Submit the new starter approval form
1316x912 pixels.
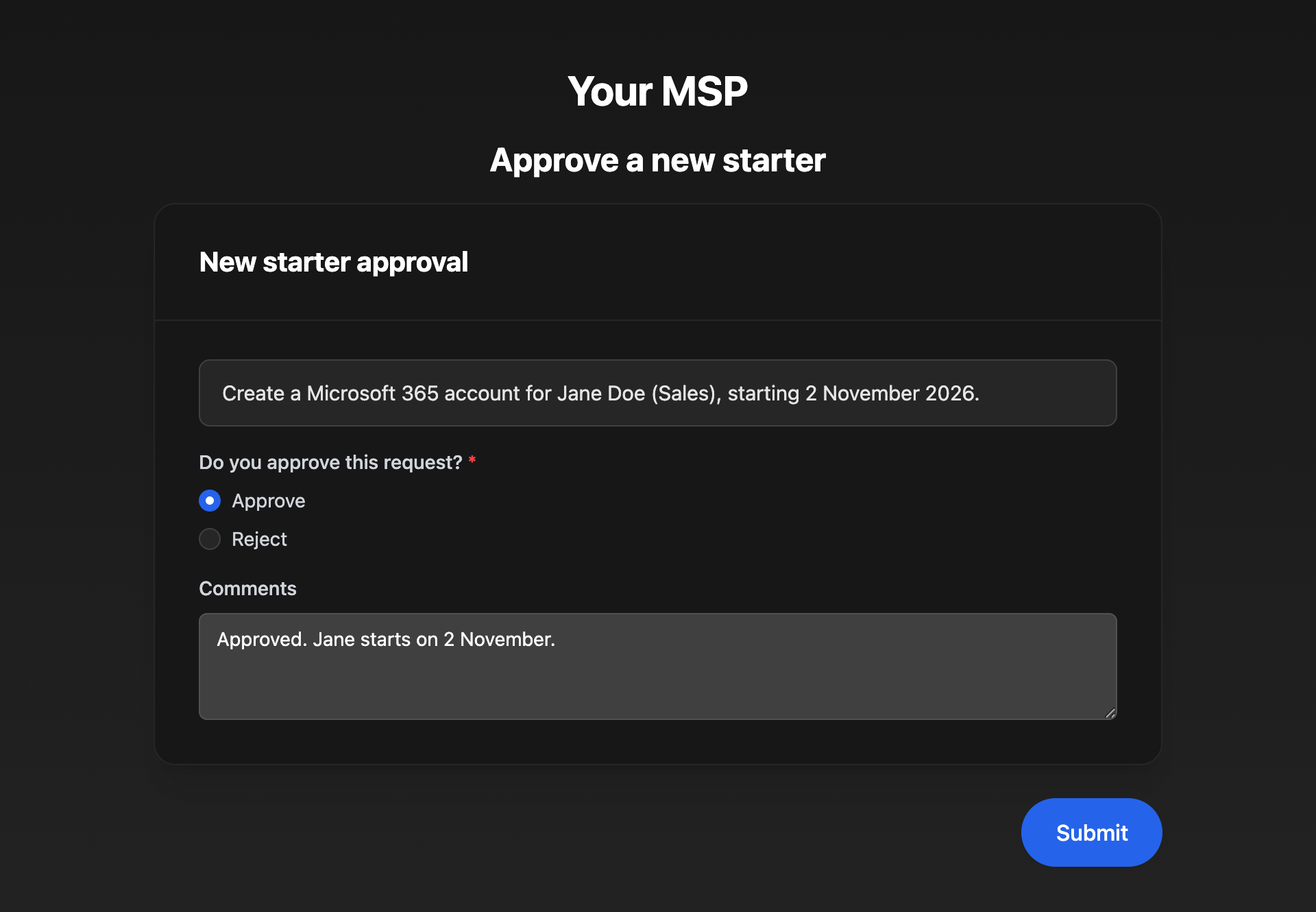[x=1091, y=832]
